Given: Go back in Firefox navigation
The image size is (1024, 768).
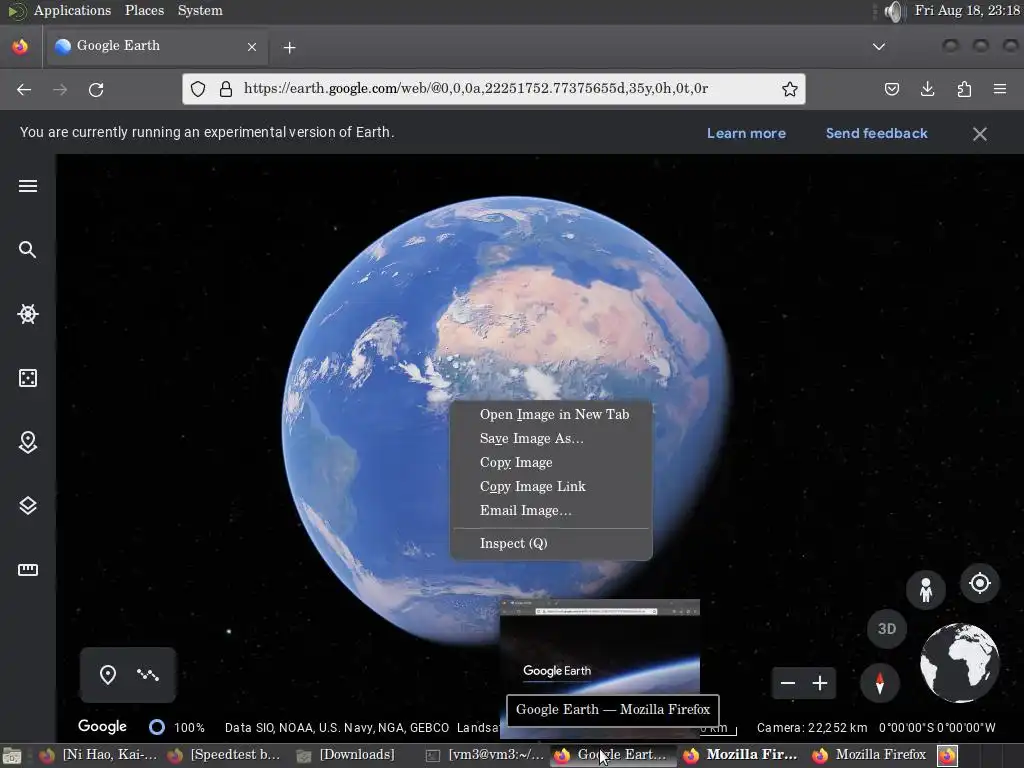Looking at the screenshot, I should (x=24, y=89).
